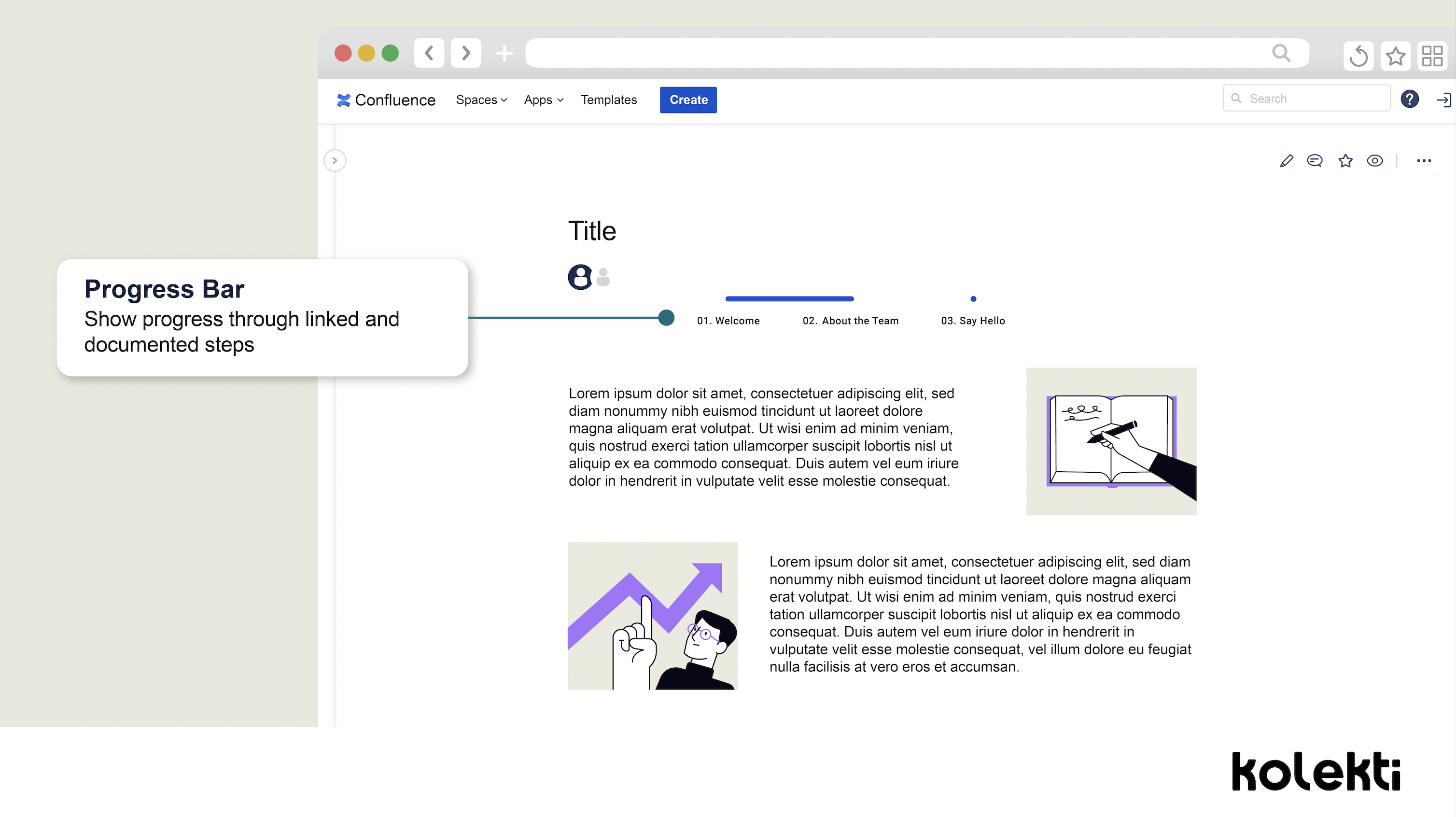
Task: Select the Edit page pencil icon
Action: pyautogui.click(x=1286, y=161)
